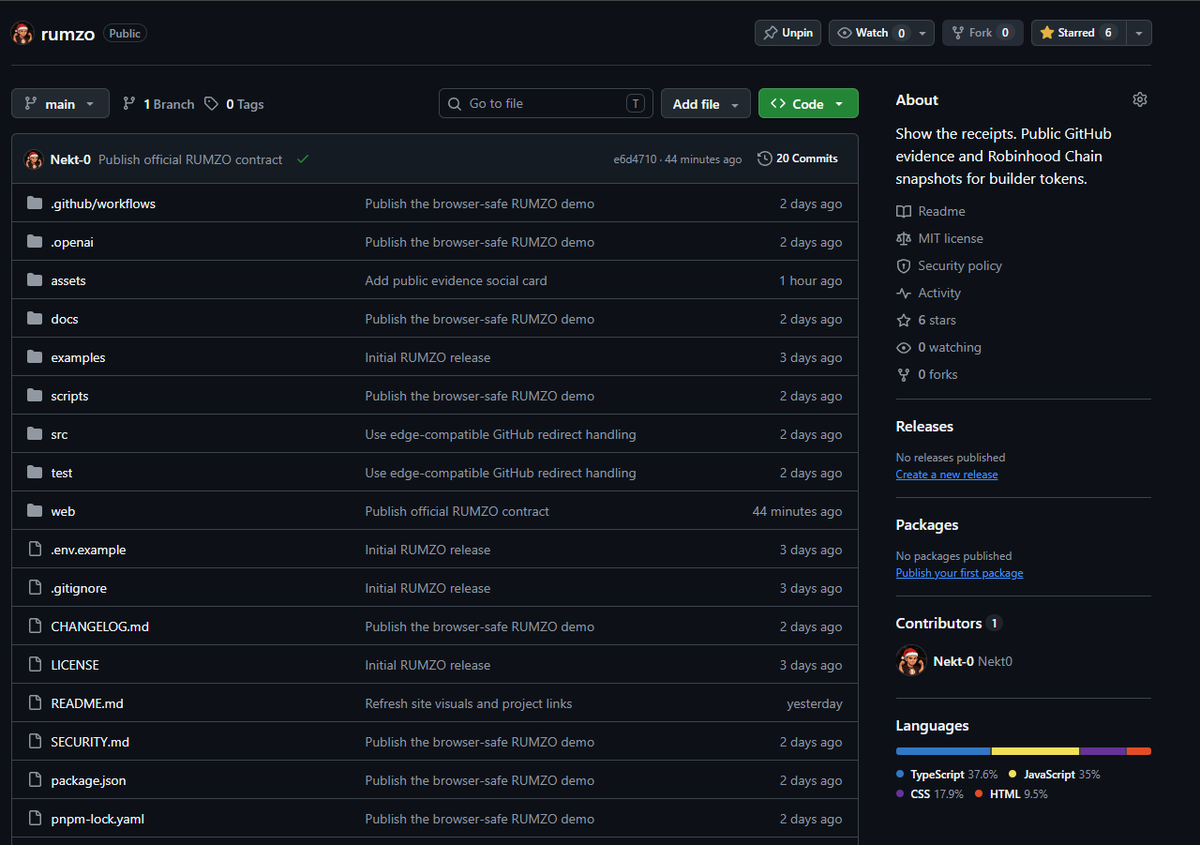Click the folder icon for the assets row

35,280
